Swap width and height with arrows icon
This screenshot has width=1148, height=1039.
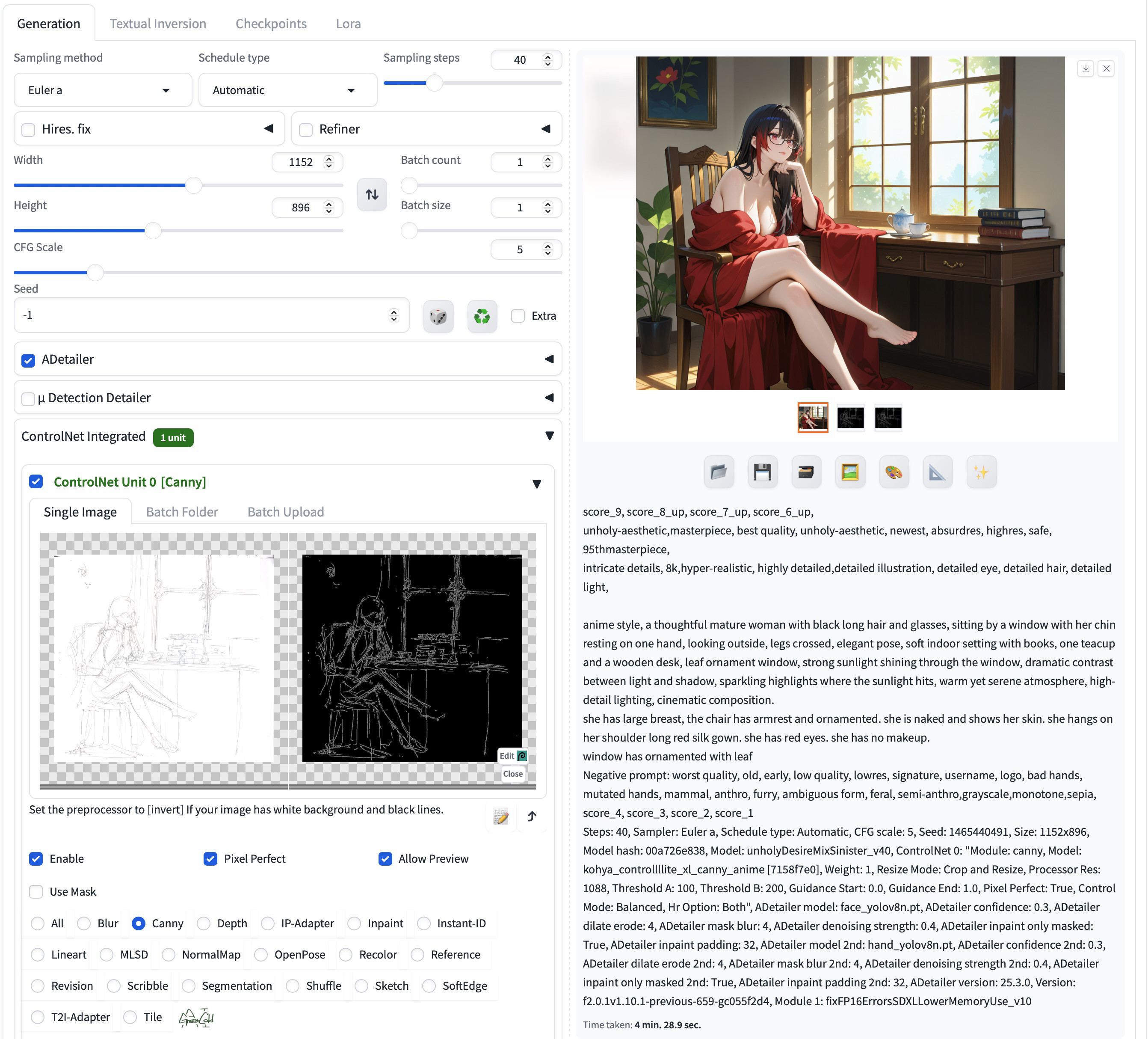click(x=372, y=195)
